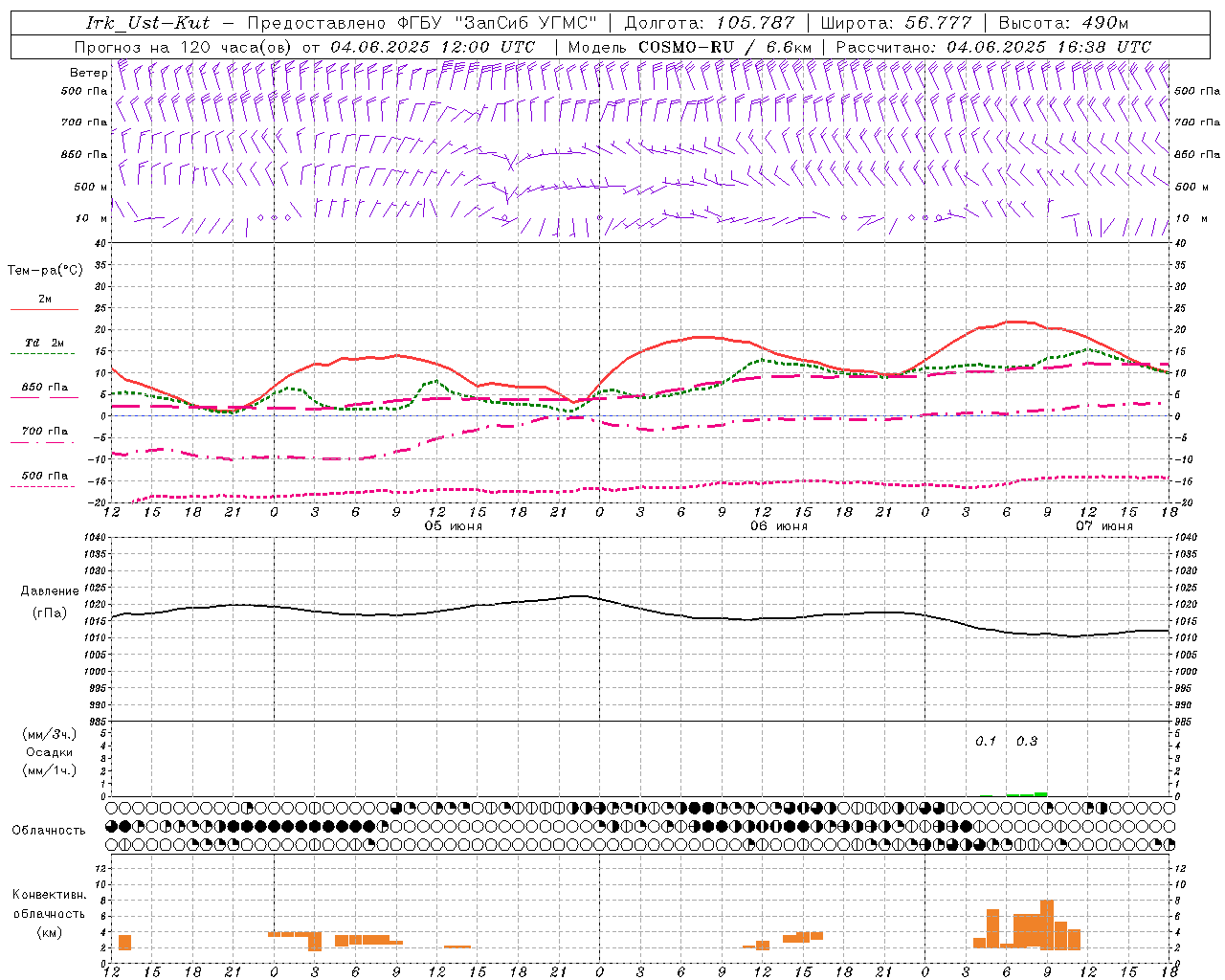Click the 05 июня date label
1225x980 pixels.
click(454, 526)
